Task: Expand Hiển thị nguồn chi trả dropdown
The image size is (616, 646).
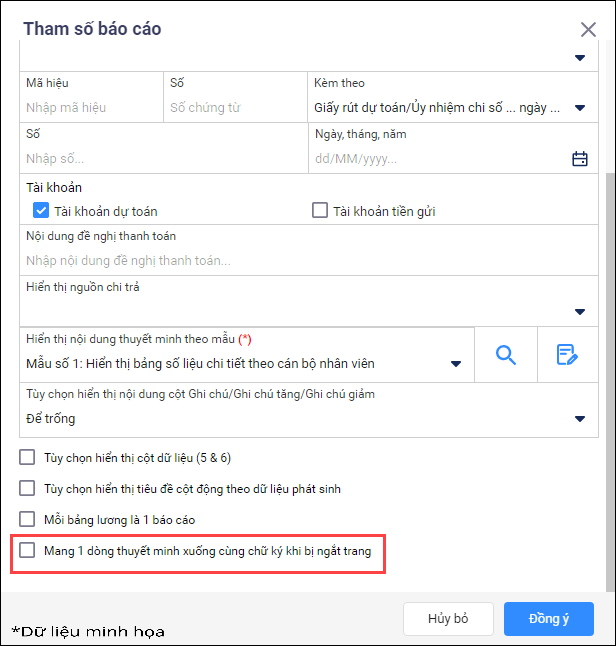Action: click(580, 312)
